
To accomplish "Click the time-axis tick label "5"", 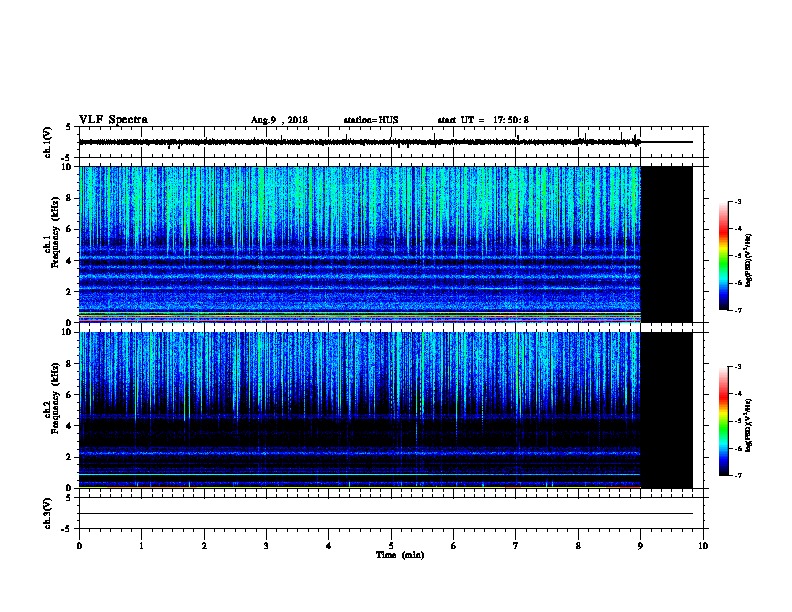I will point(391,546).
